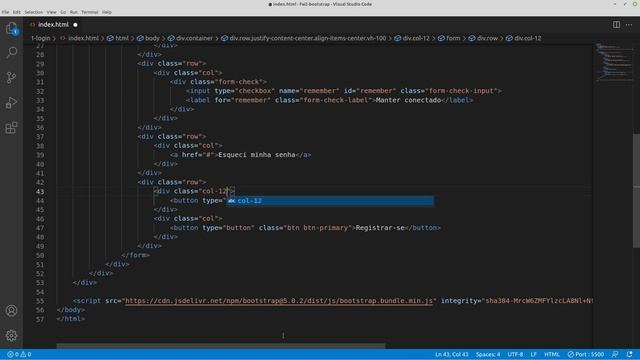Open the Run and Debug view
This screenshot has height=360, width=640.
pyautogui.click(x=11, y=102)
